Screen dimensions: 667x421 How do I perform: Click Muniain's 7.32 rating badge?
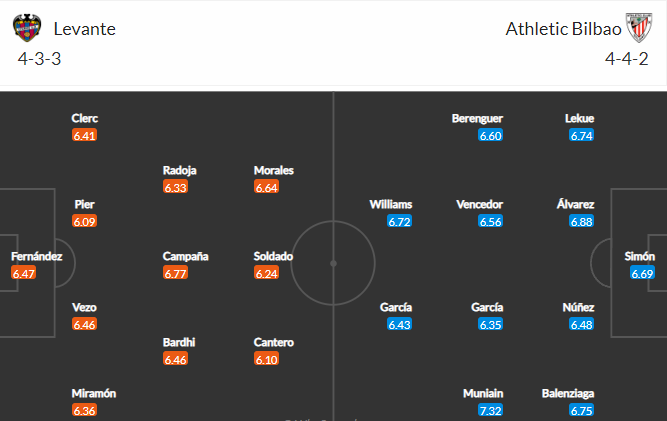490,410
